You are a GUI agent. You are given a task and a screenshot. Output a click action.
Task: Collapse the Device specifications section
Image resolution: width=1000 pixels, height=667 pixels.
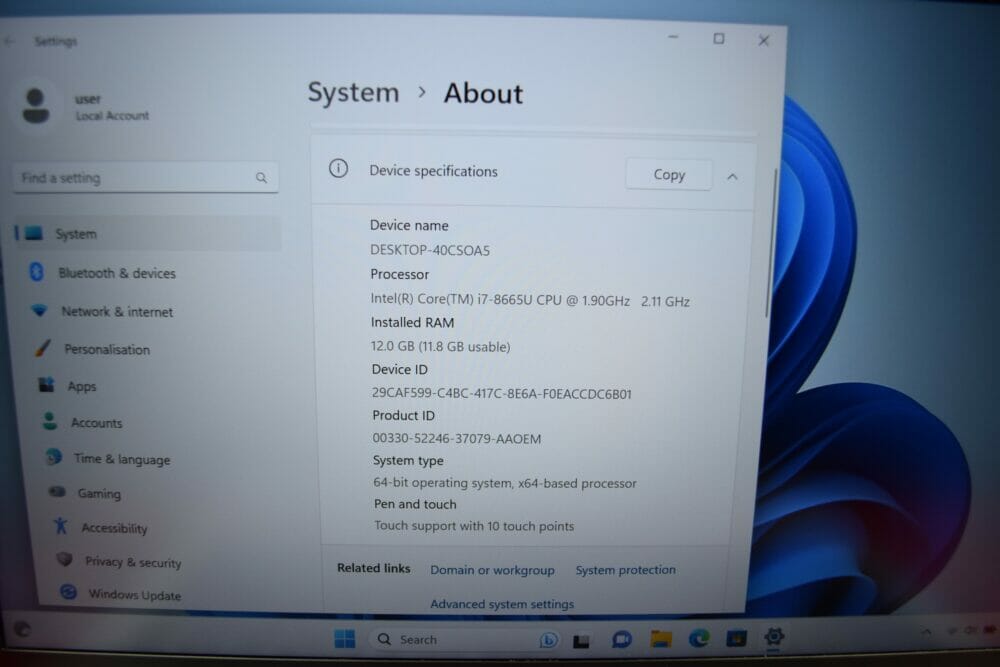732,177
